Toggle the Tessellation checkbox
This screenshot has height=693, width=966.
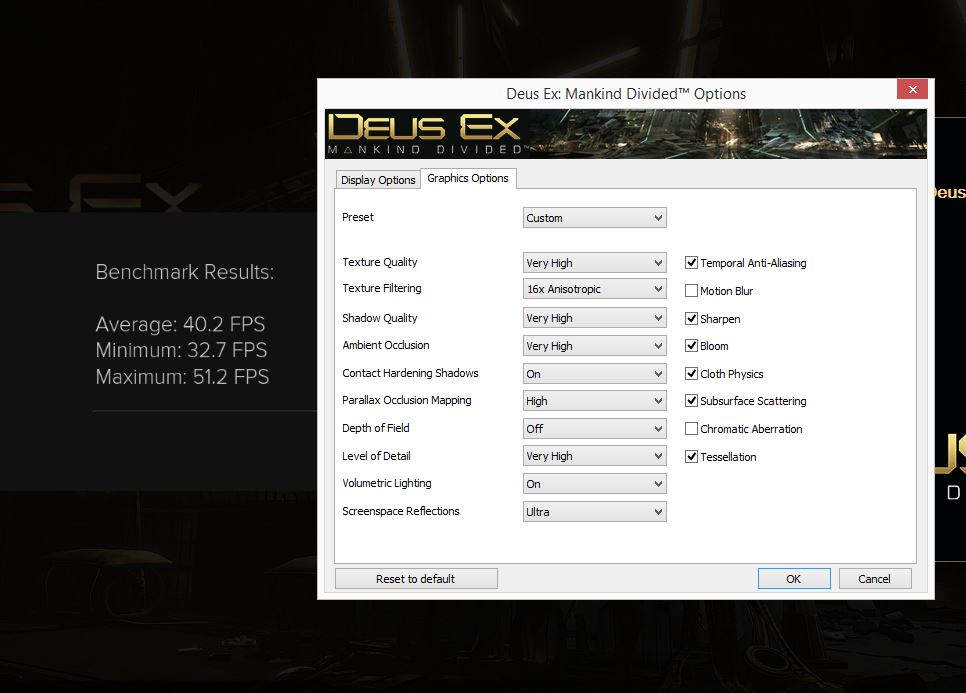[691, 456]
